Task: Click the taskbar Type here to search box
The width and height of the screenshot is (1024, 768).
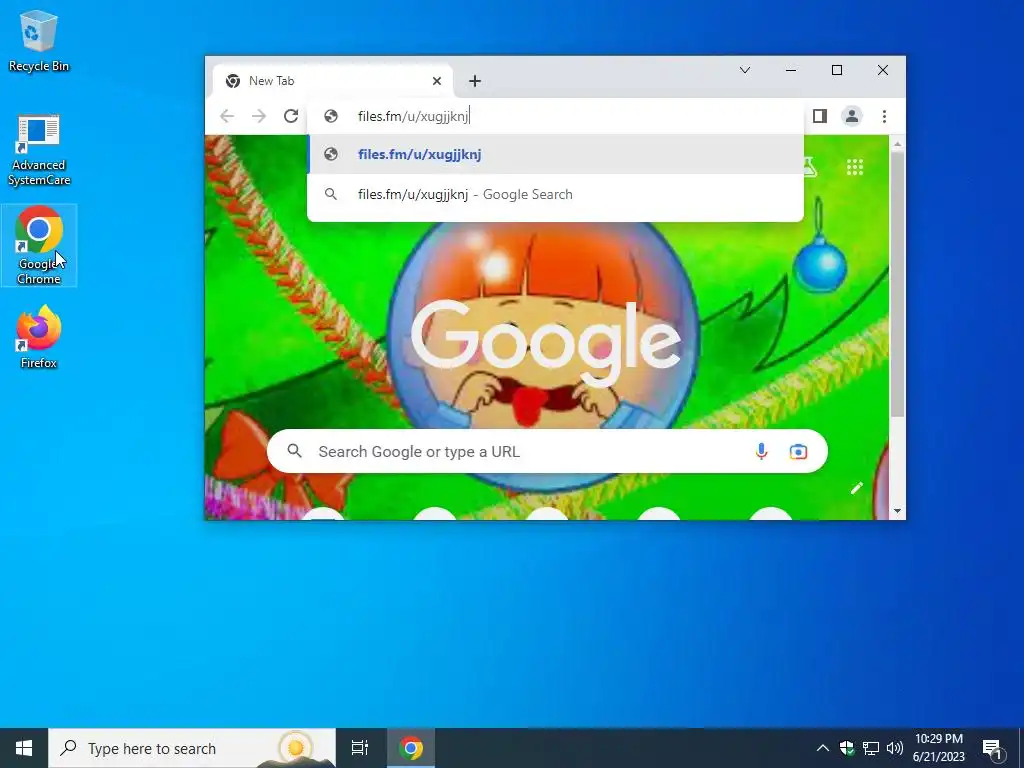Action: pyautogui.click(x=192, y=748)
